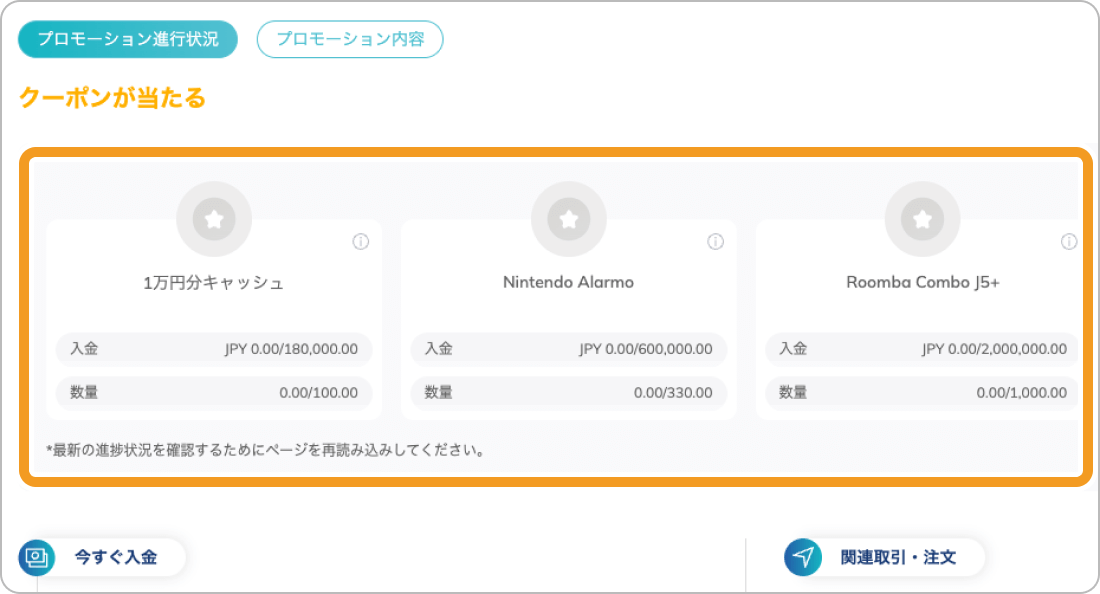
Task: Click star badge above Nintendo Alarmo
Action: tap(569, 219)
